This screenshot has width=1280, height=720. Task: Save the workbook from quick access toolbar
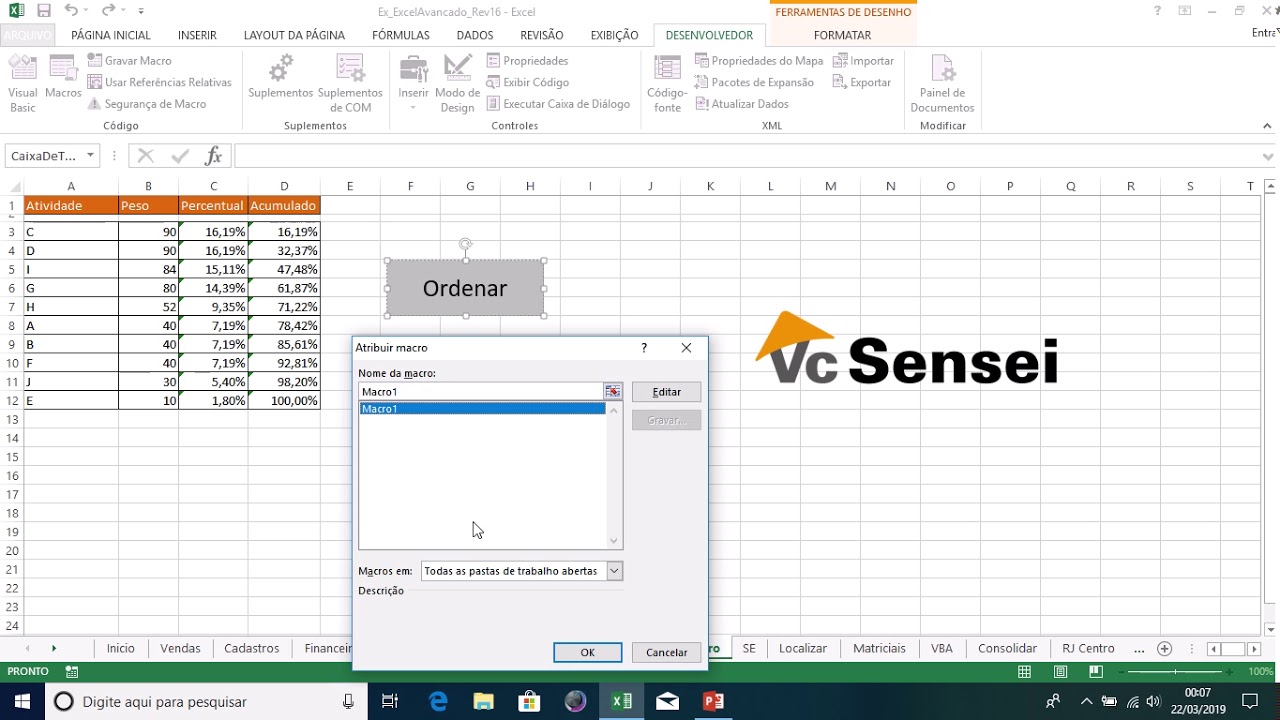click(x=43, y=11)
